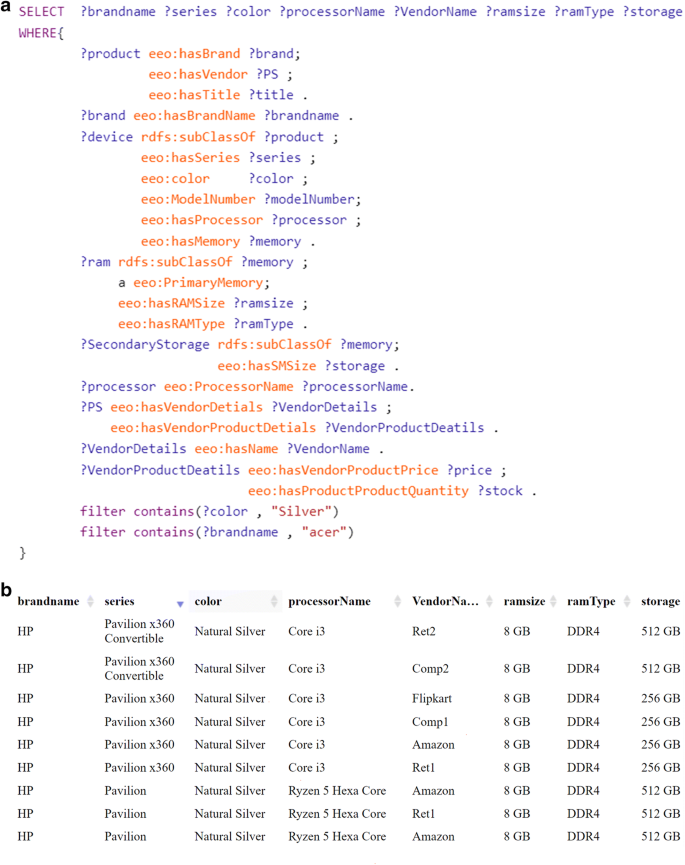The height and width of the screenshot is (865, 685).
Task: Click 8 GB in the Ret2 row
Action: (x=517, y=631)
